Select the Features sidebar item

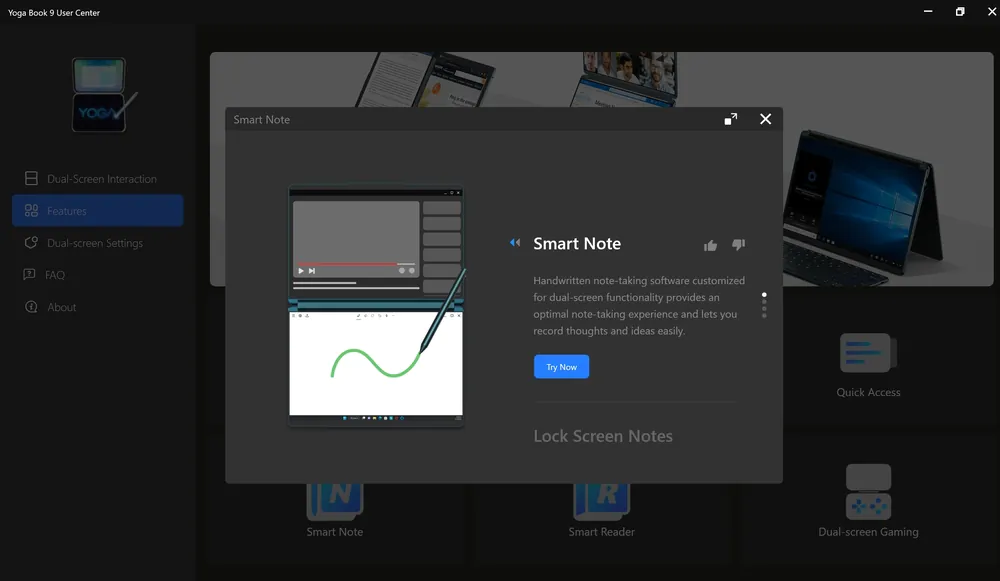coord(97,210)
